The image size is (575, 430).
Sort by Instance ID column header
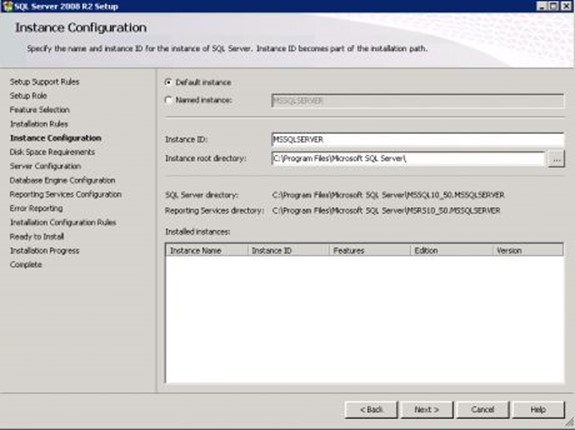(289, 250)
